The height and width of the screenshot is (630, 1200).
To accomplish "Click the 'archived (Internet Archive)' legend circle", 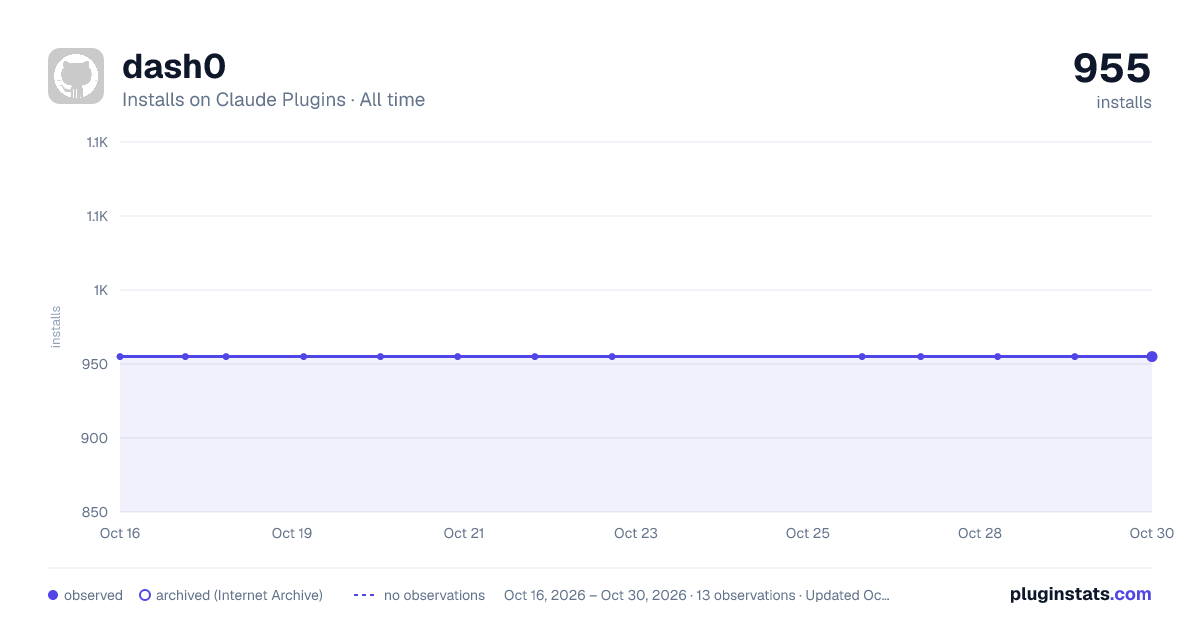I will 145,595.
